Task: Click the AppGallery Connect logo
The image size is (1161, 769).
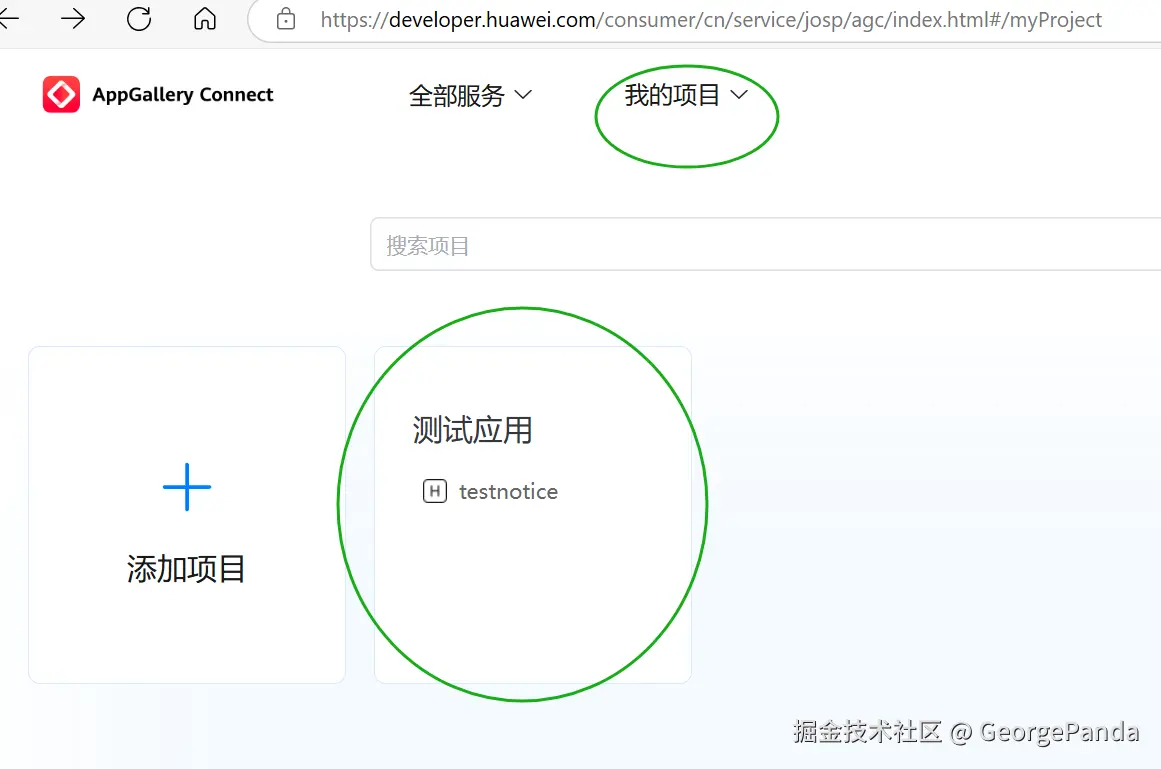Action: click(60, 94)
